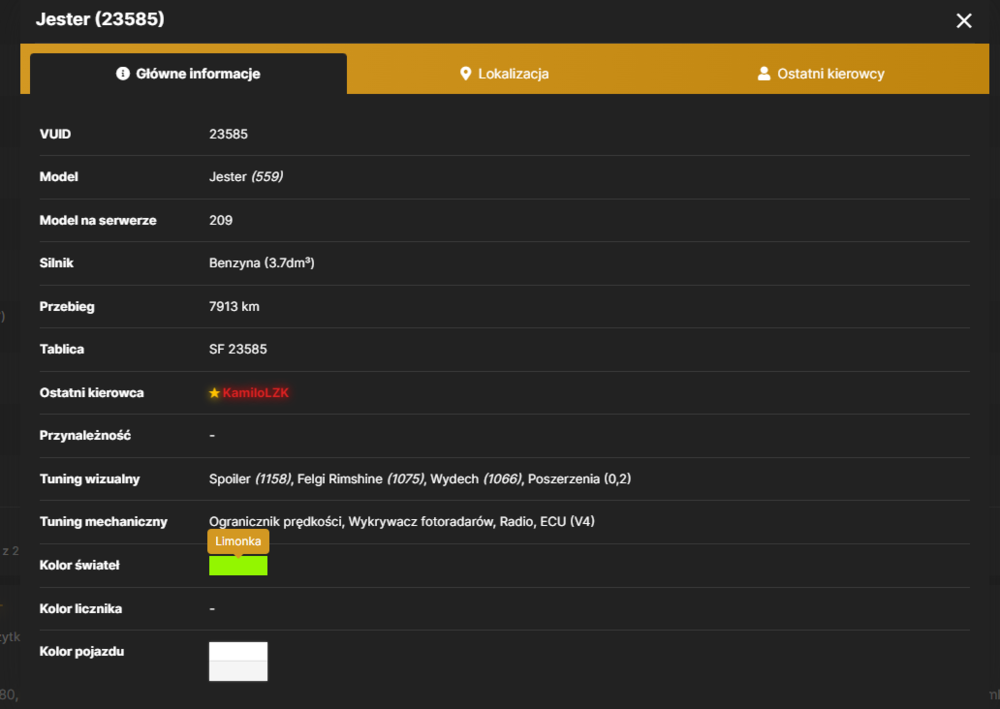This screenshot has width=1000, height=709.
Task: Click the info icon on Główne informacje
Action: point(123,74)
